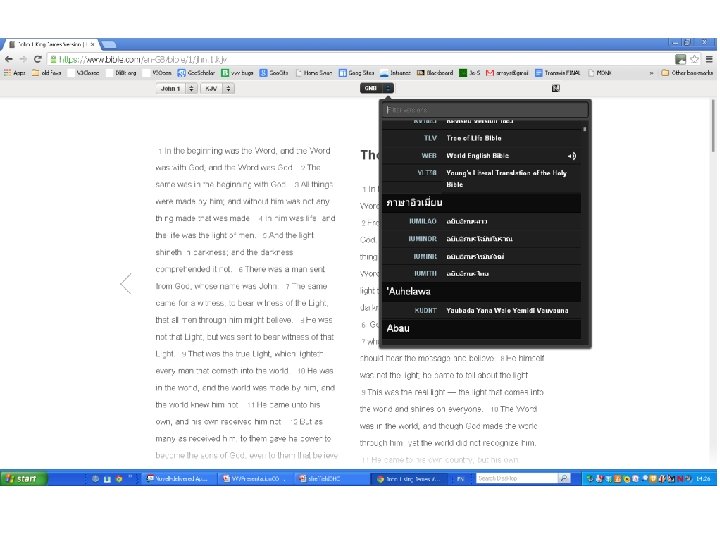The image size is (720, 540).
Task: Go to previous chapter with left chevron arrow
Action: point(126,283)
